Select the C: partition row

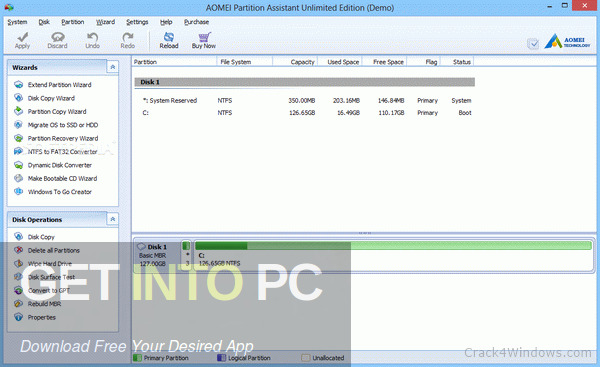pyautogui.click(x=306, y=113)
